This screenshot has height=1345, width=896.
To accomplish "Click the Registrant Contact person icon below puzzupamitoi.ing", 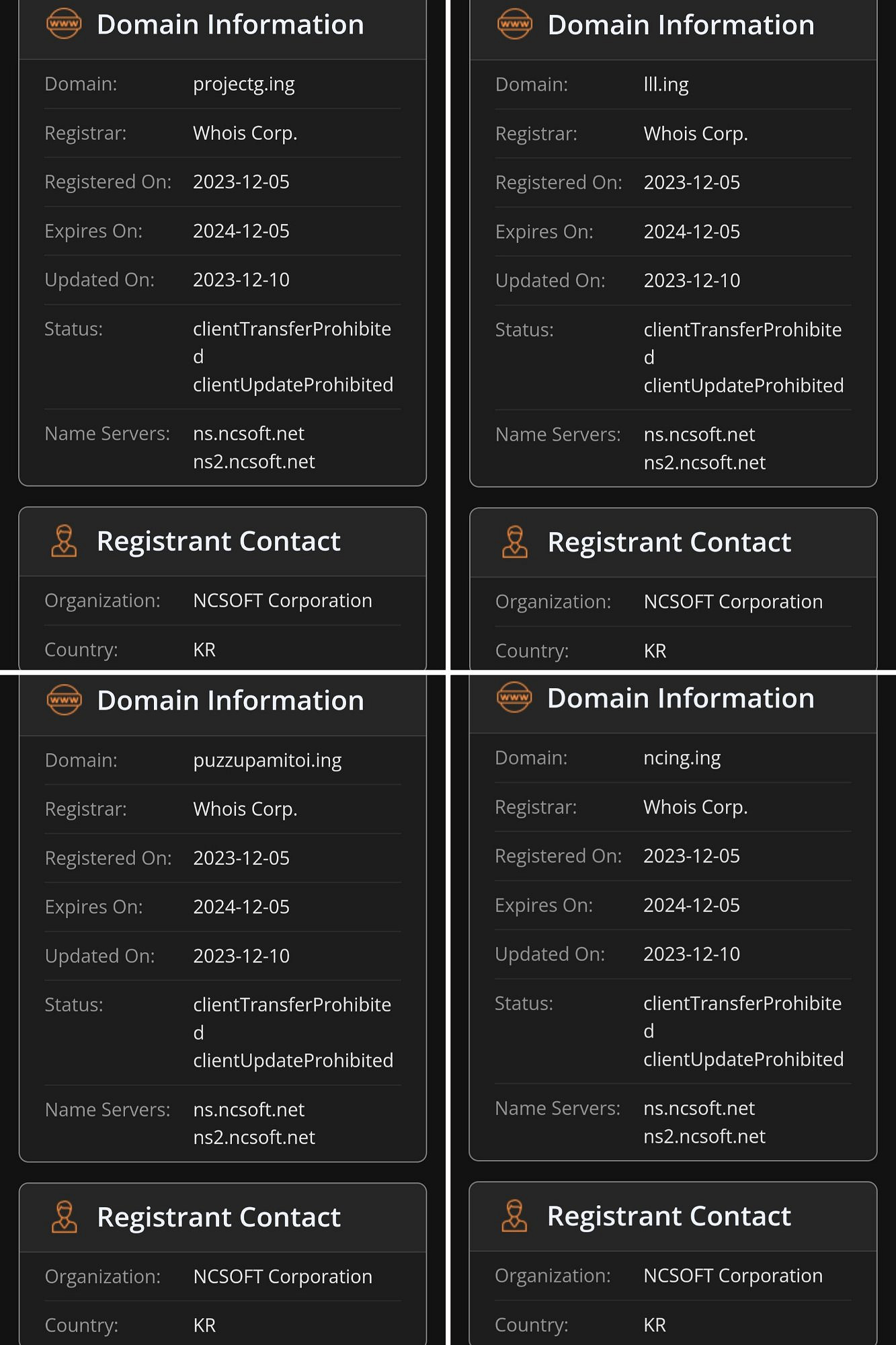I will pos(64,1217).
